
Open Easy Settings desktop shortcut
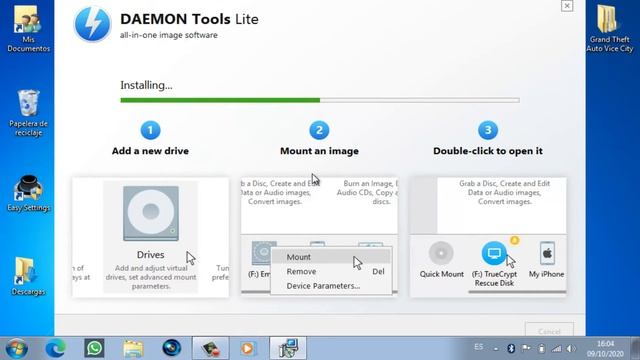tap(28, 193)
